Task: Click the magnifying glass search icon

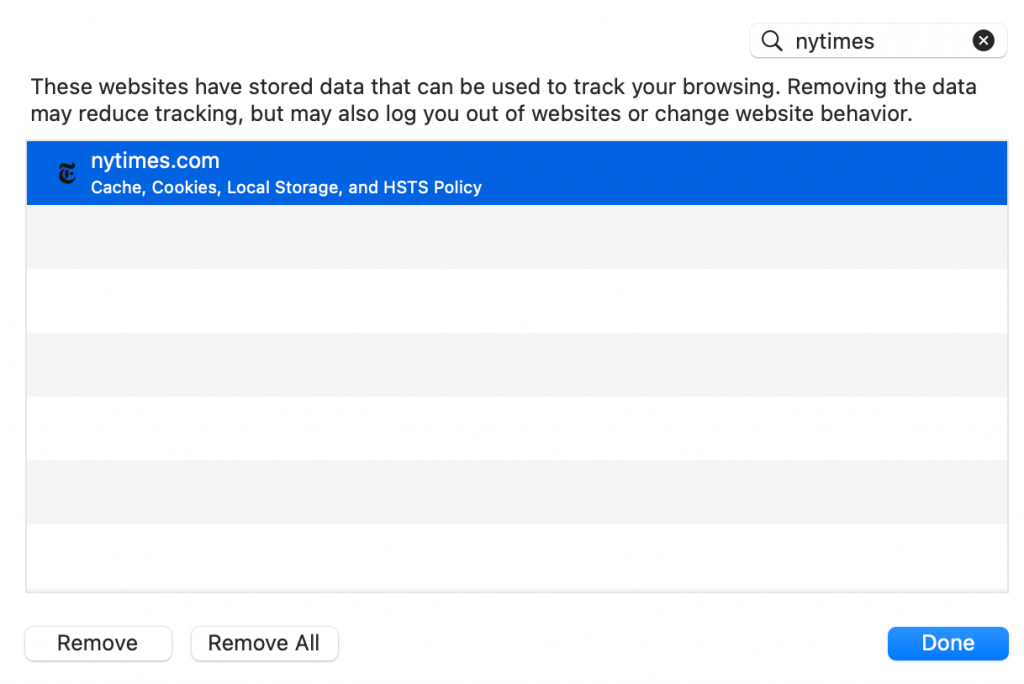Action: [772, 41]
